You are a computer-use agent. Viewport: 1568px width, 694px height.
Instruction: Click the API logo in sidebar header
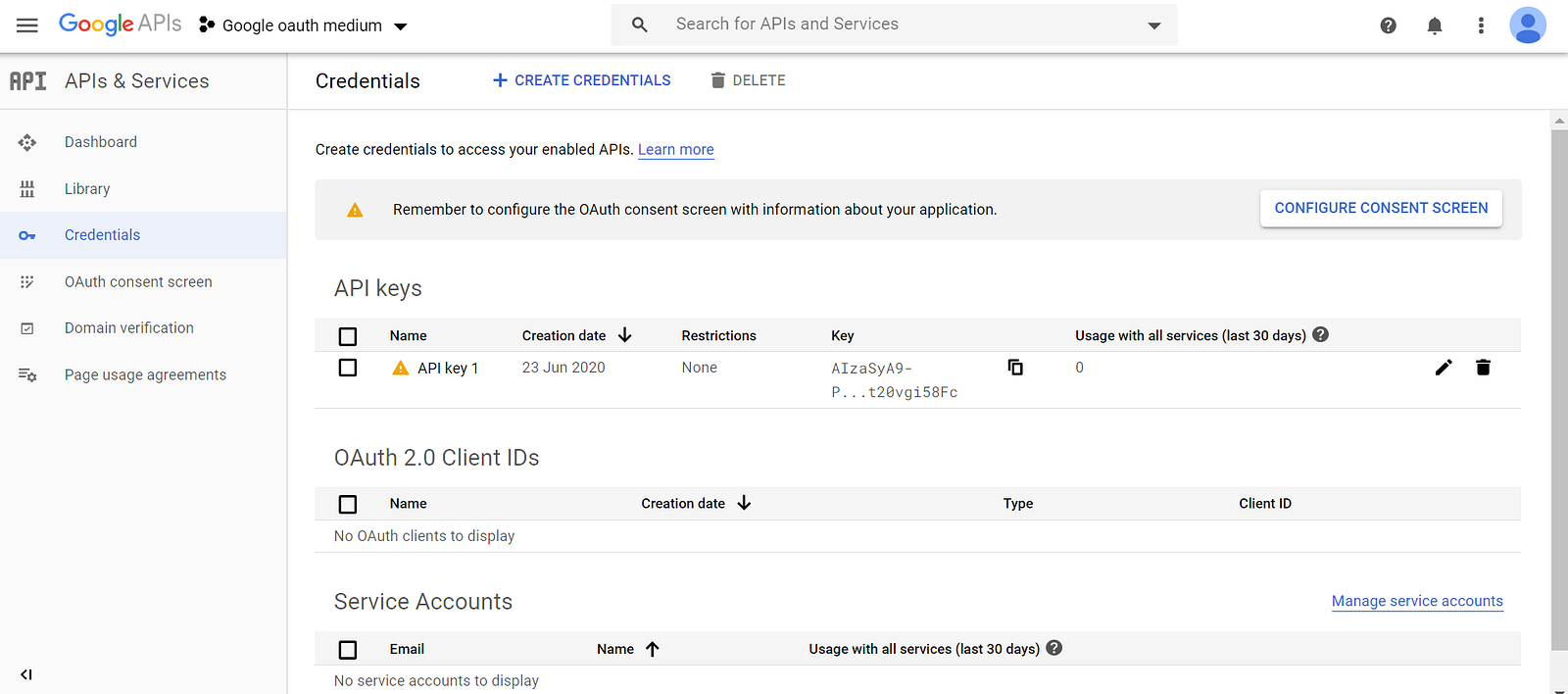tap(28, 81)
